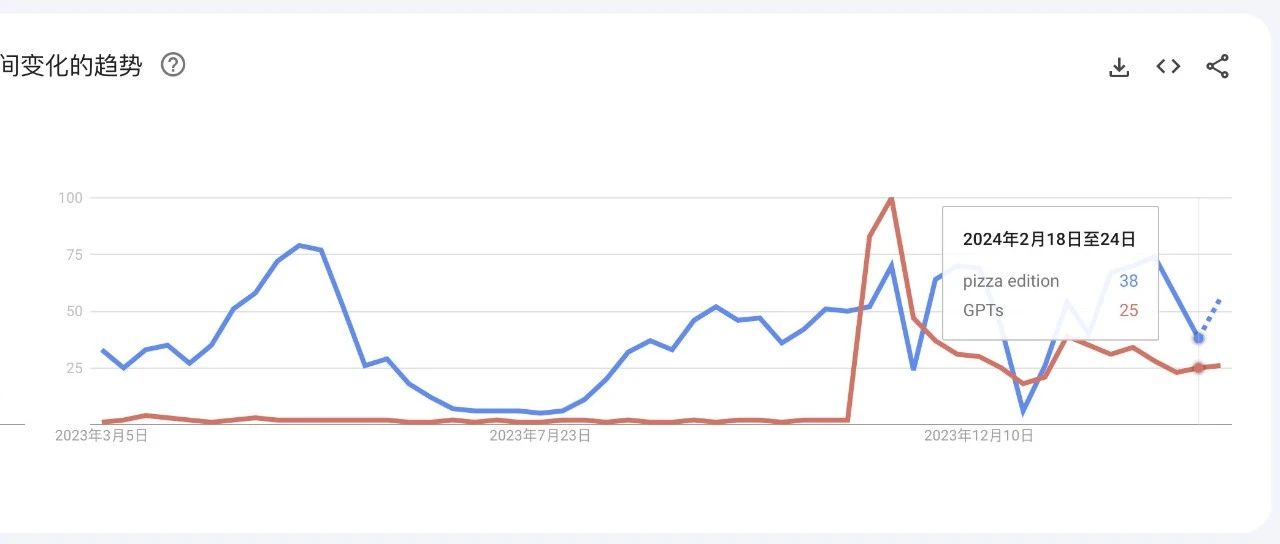The height and width of the screenshot is (544, 1280).
Task: Click the value 25 in tooltip
Action: pyautogui.click(x=1128, y=310)
